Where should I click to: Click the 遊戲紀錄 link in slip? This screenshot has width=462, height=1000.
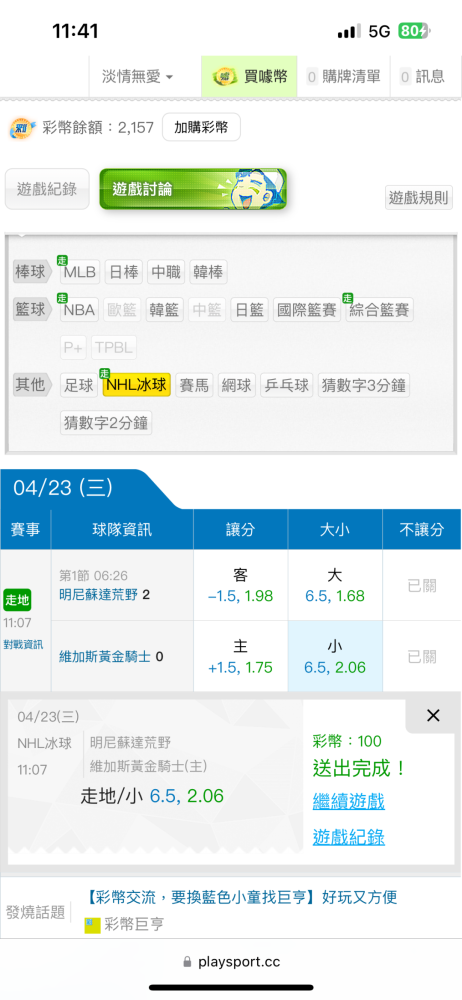click(x=348, y=837)
